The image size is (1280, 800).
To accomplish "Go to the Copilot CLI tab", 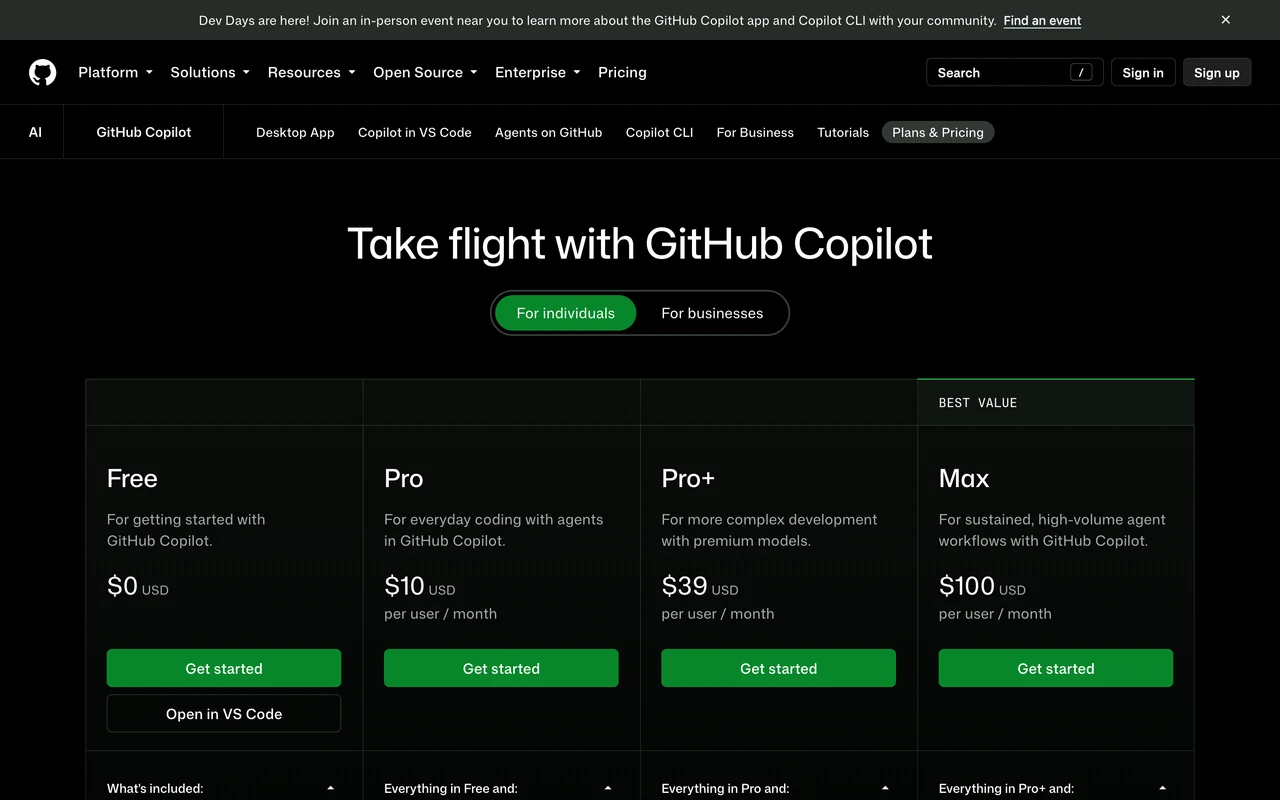I will [659, 132].
